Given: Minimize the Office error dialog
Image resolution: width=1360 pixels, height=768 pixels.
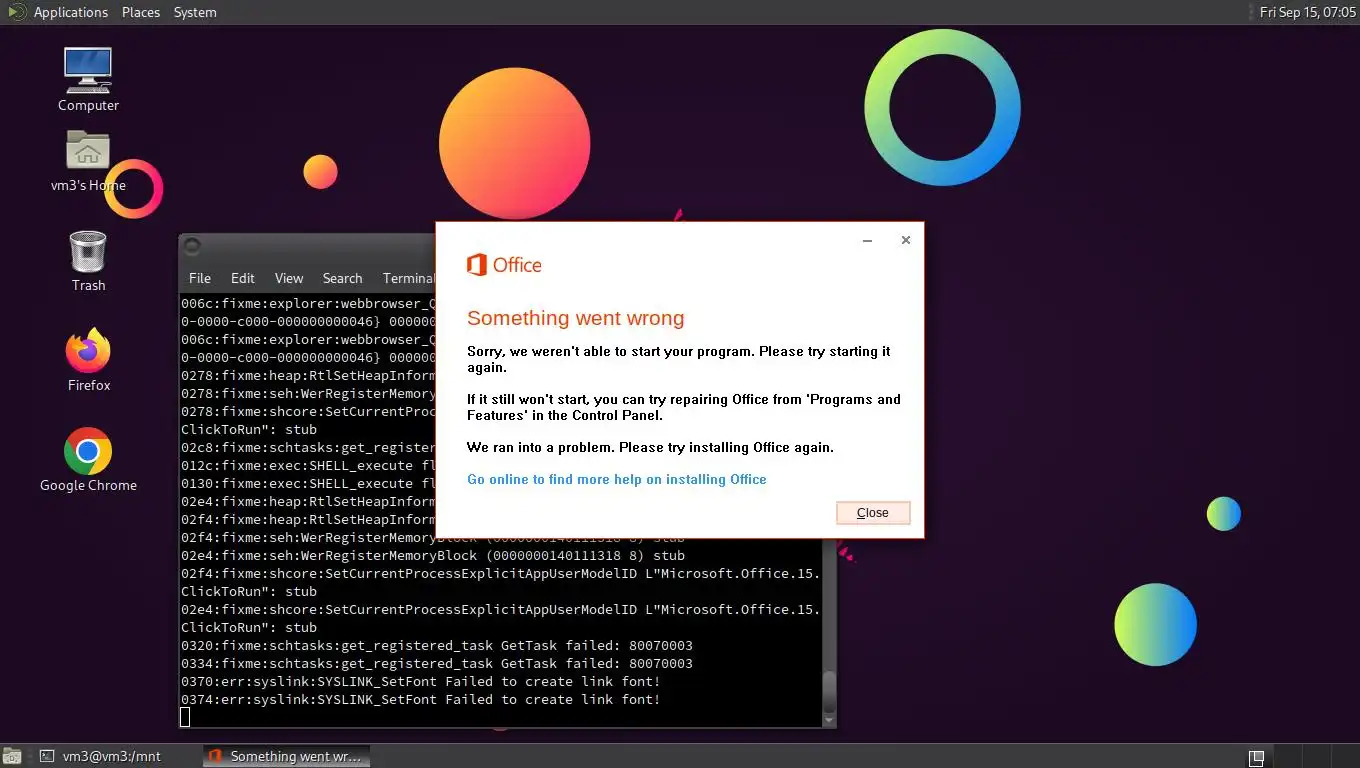Looking at the screenshot, I should point(867,240).
